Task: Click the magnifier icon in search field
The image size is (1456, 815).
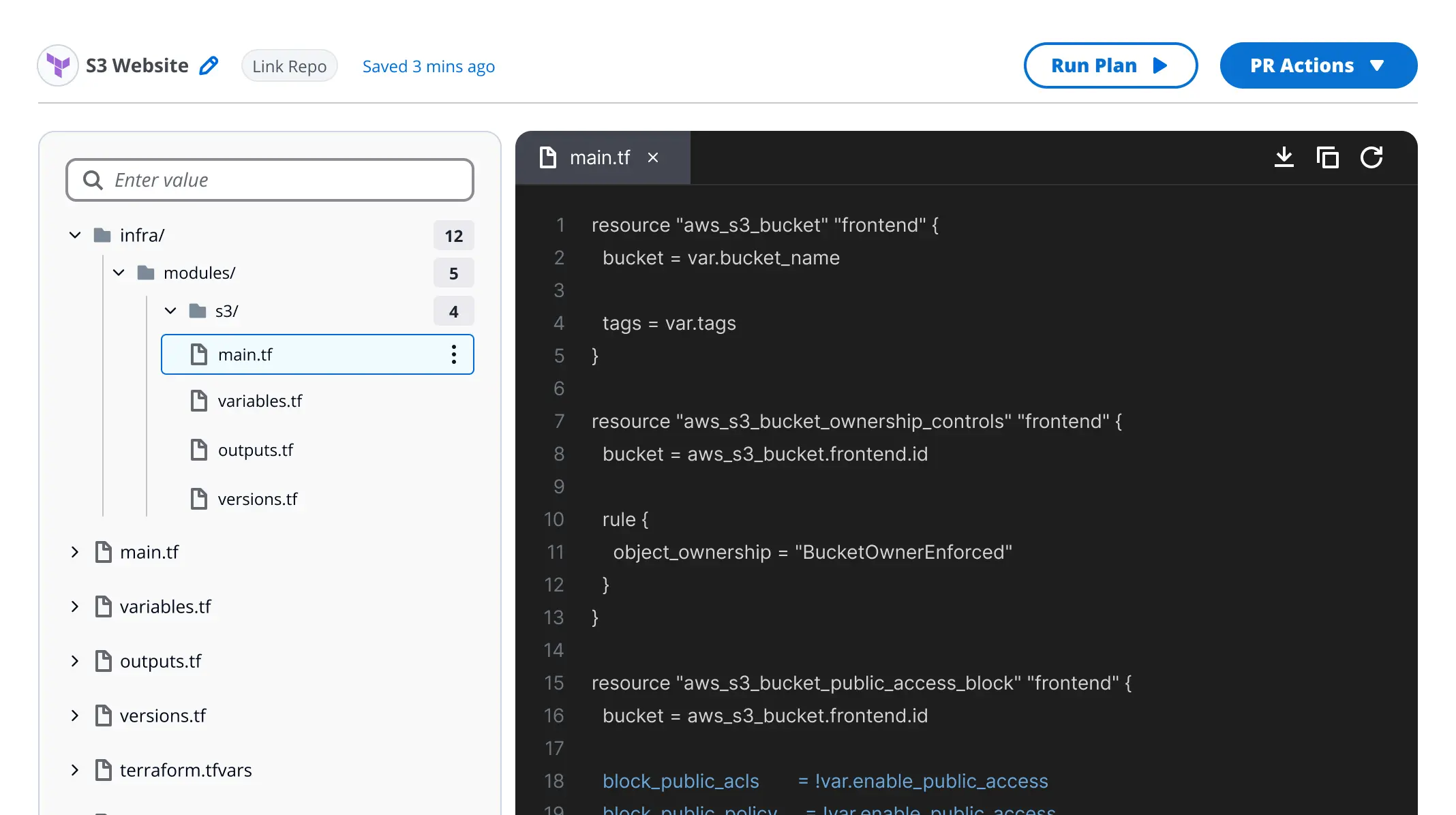Action: (x=93, y=180)
